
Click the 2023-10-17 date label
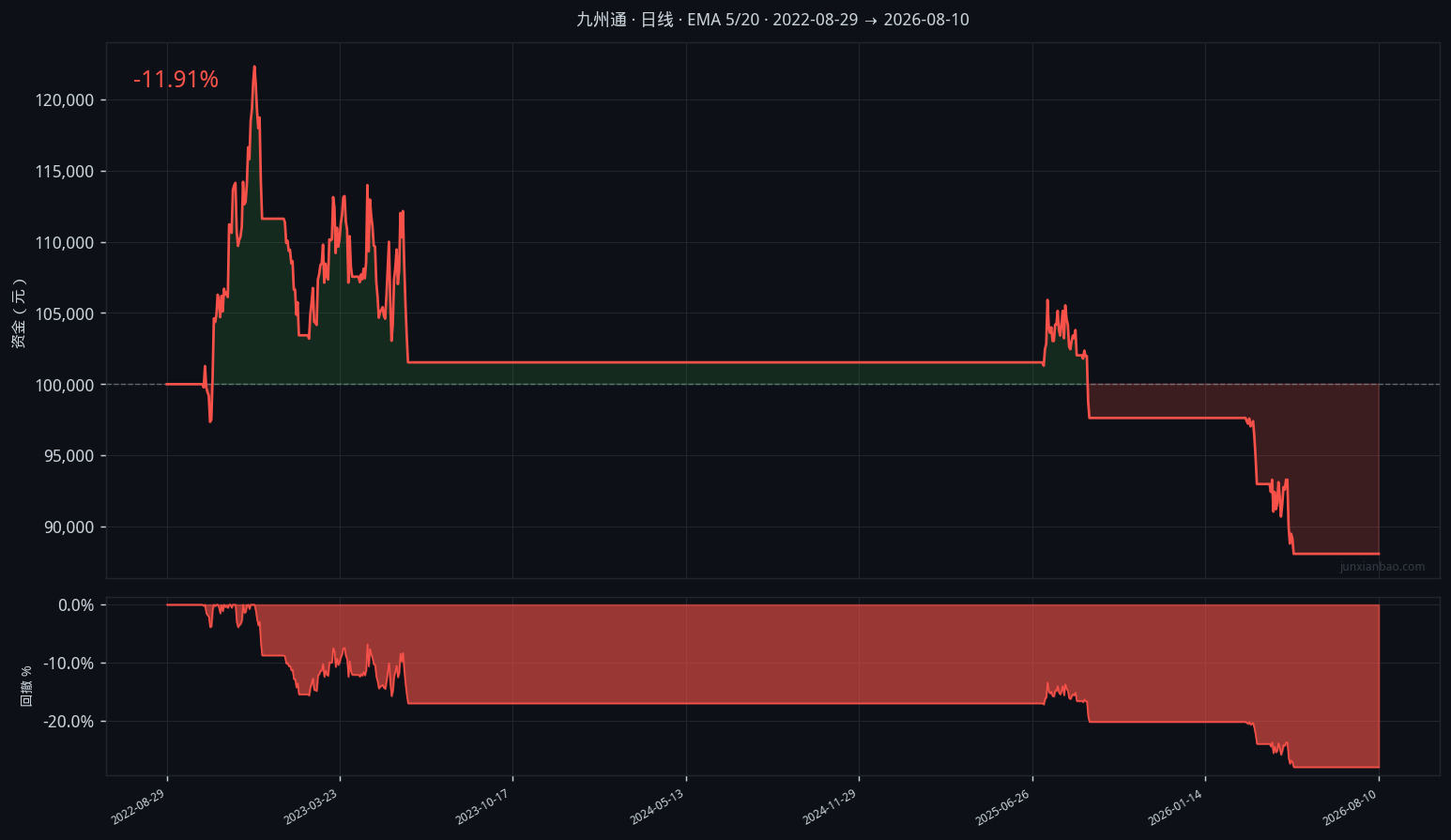482,807
